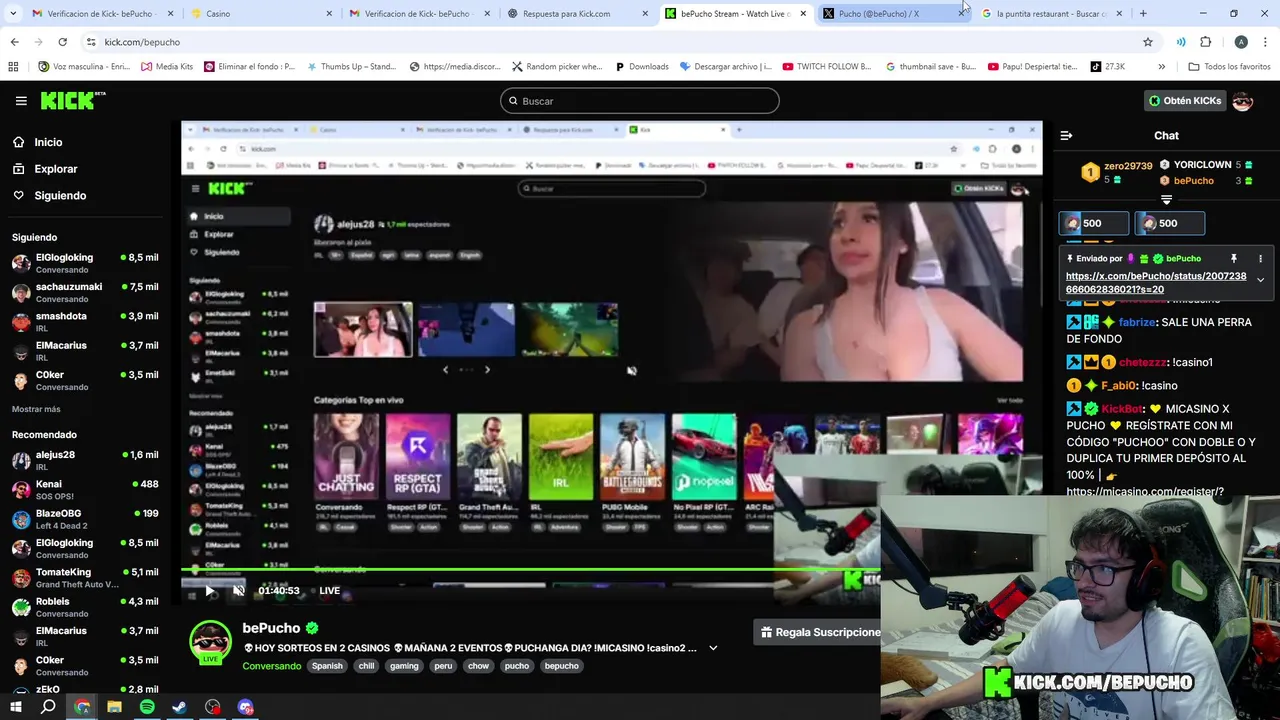Select the gaming tag

tap(404, 666)
